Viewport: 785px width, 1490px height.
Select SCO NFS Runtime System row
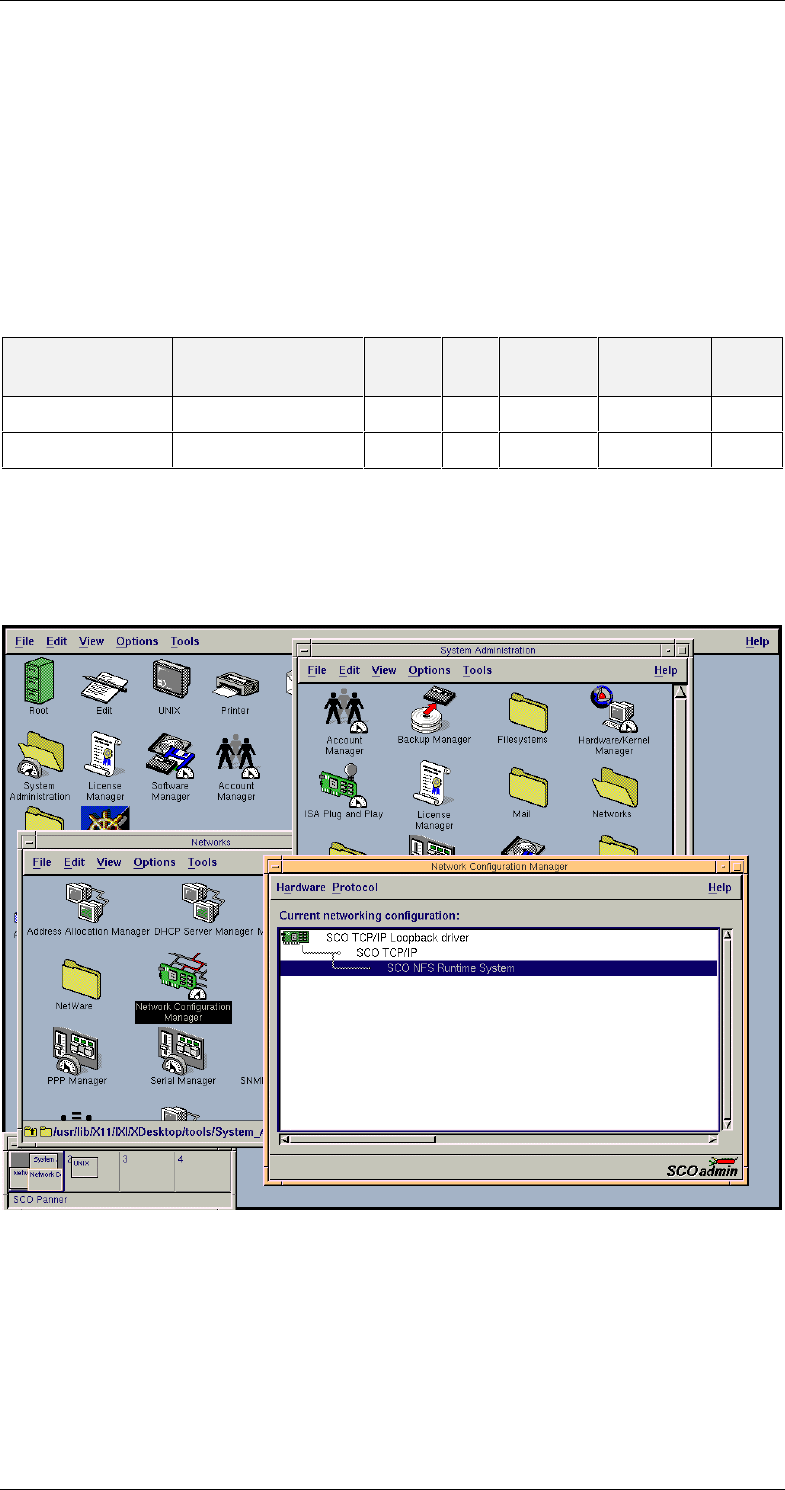point(499,968)
